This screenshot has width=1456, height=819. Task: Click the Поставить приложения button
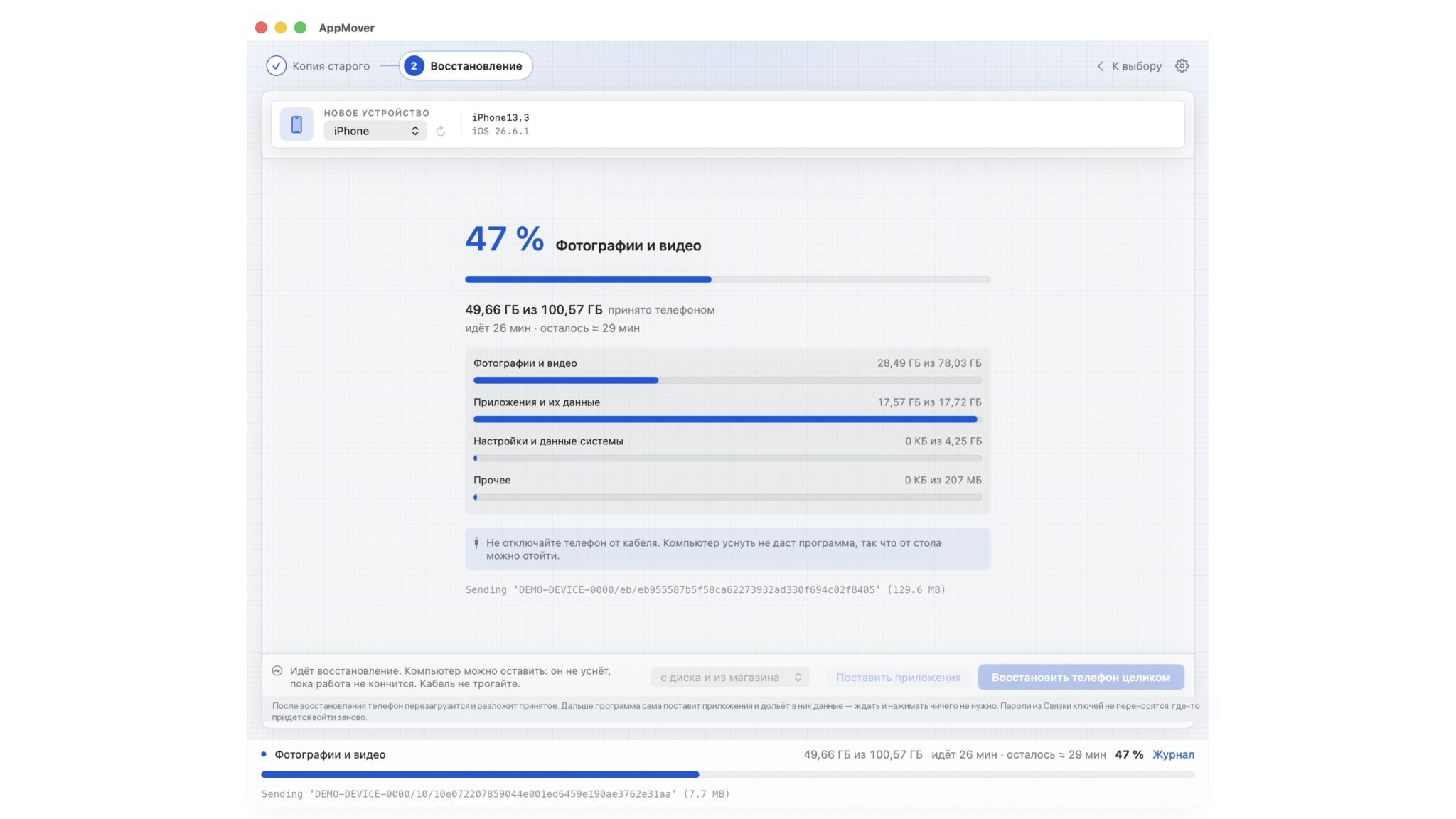pos(898,677)
